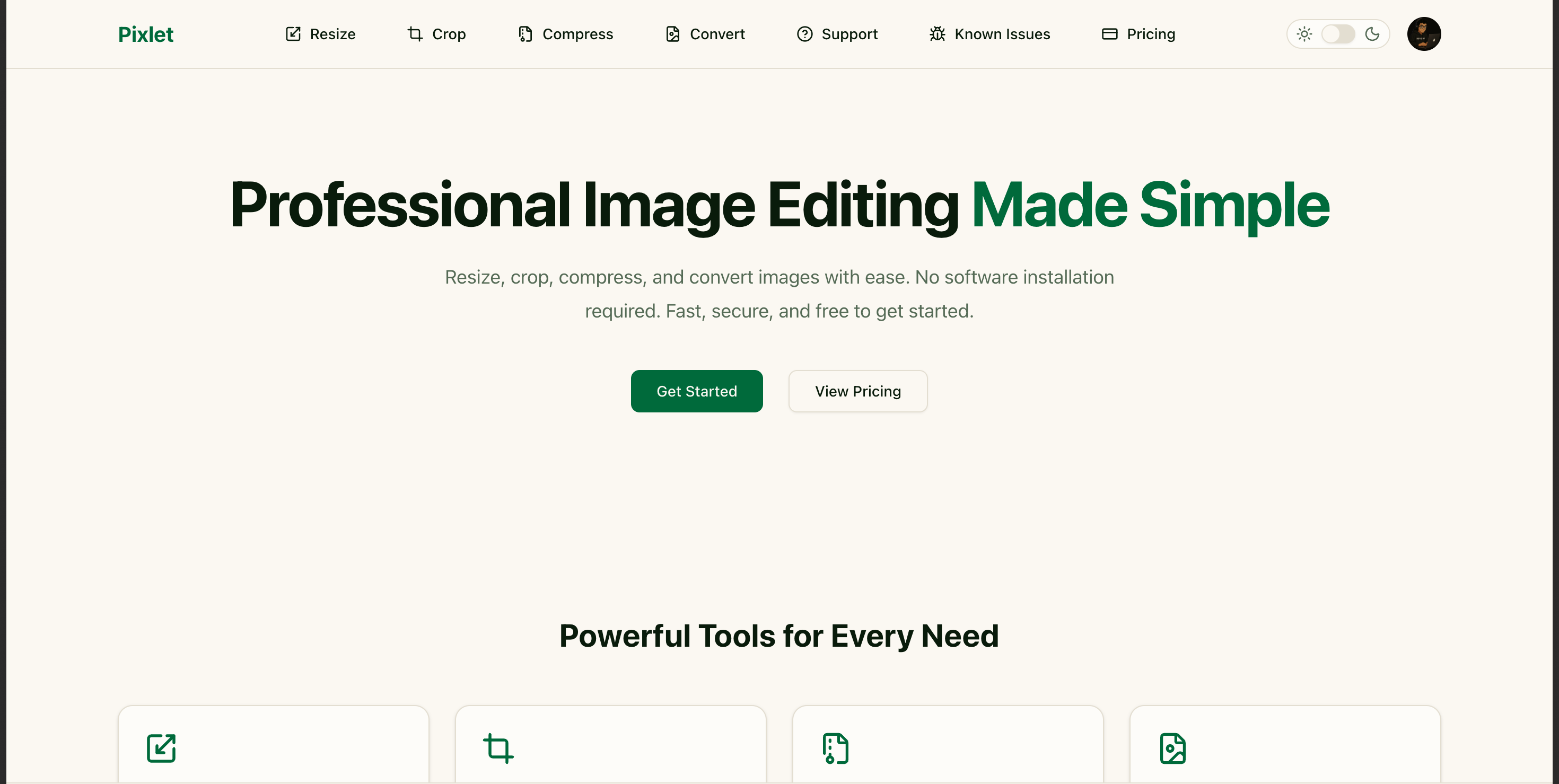Screen dimensions: 1559x784
Task: Click the compress icon on the third tool card
Action: pos(835,748)
